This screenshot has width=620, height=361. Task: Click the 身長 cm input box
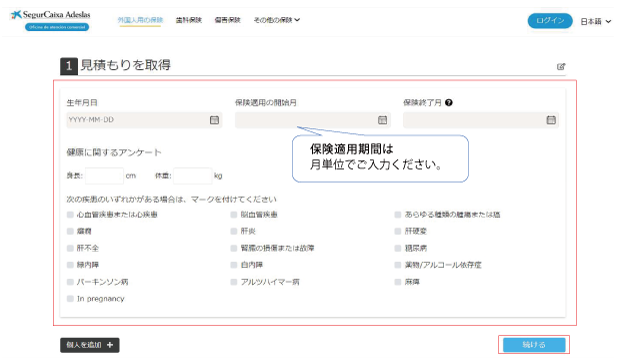pos(104,176)
